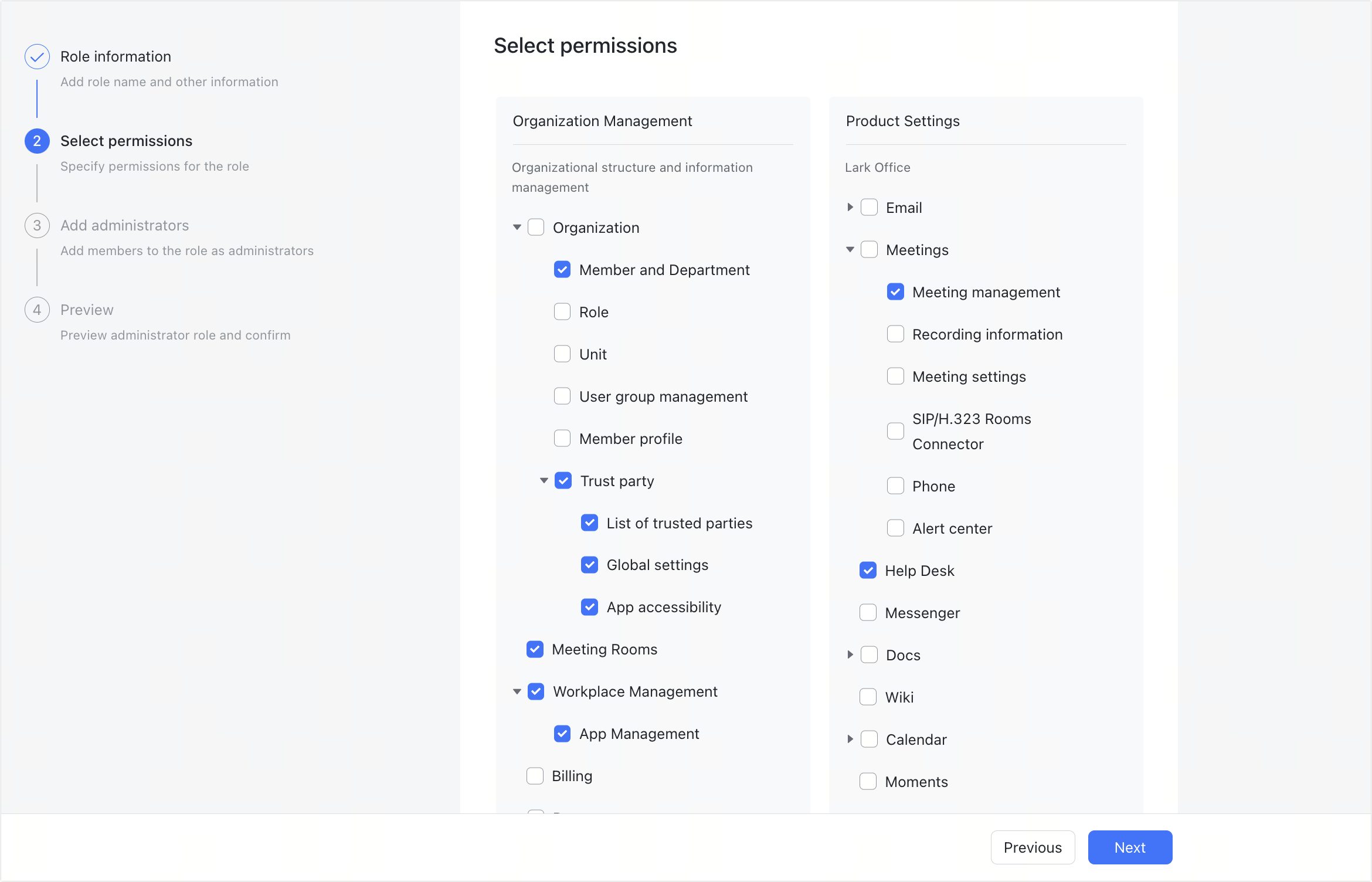Check the Unit permission
The image size is (1372, 882).
562,354
